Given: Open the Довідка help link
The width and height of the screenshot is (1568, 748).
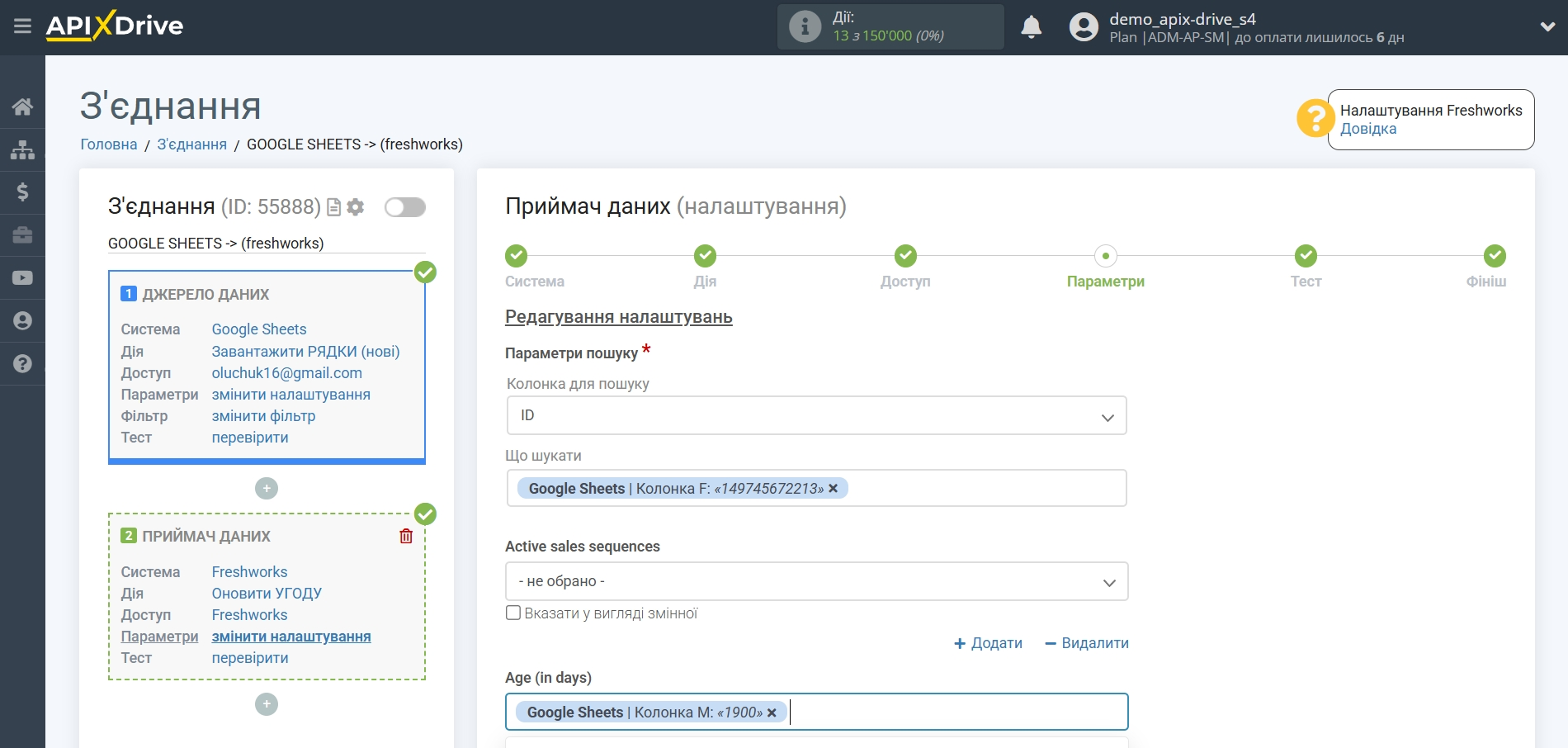Looking at the screenshot, I should (x=1367, y=129).
